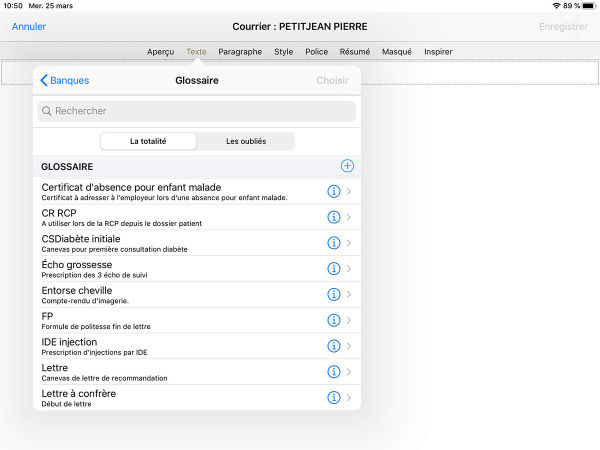Switch to Les oubliés segment
This screenshot has height=450, width=600.
click(x=246, y=141)
